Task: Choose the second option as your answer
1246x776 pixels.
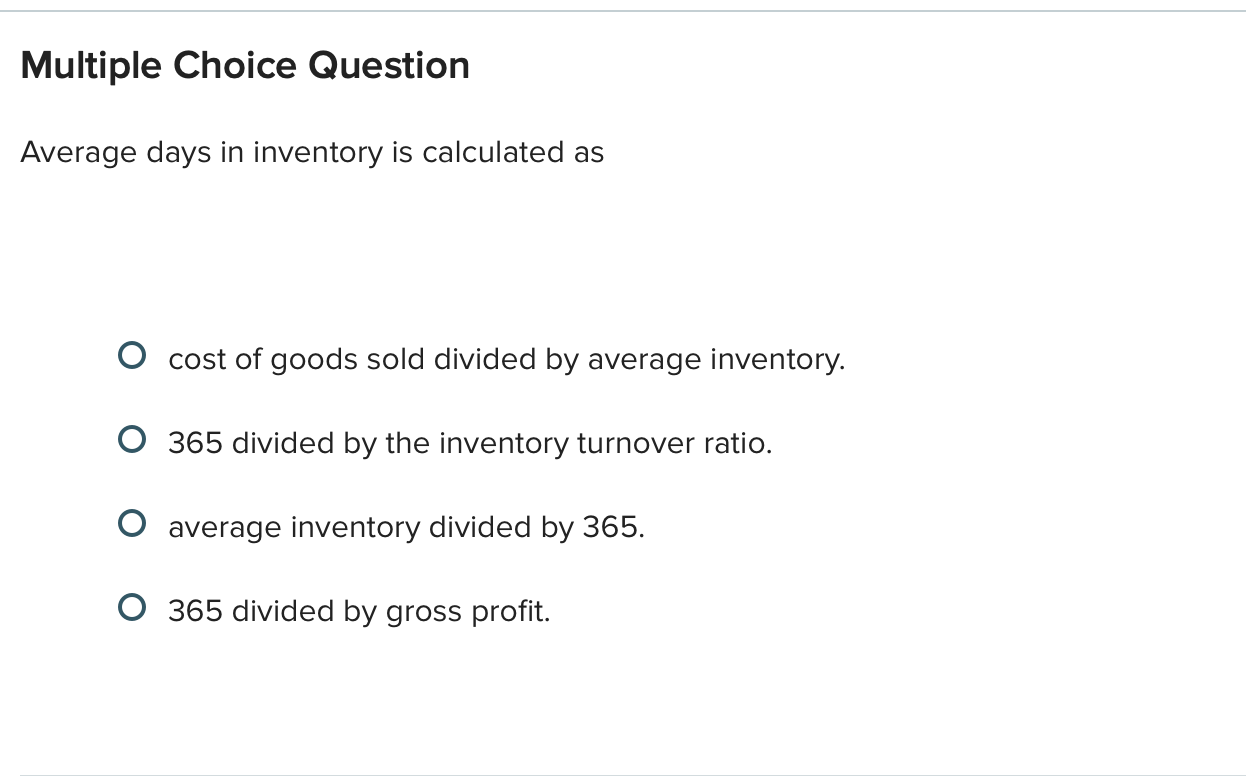Action: [132, 438]
